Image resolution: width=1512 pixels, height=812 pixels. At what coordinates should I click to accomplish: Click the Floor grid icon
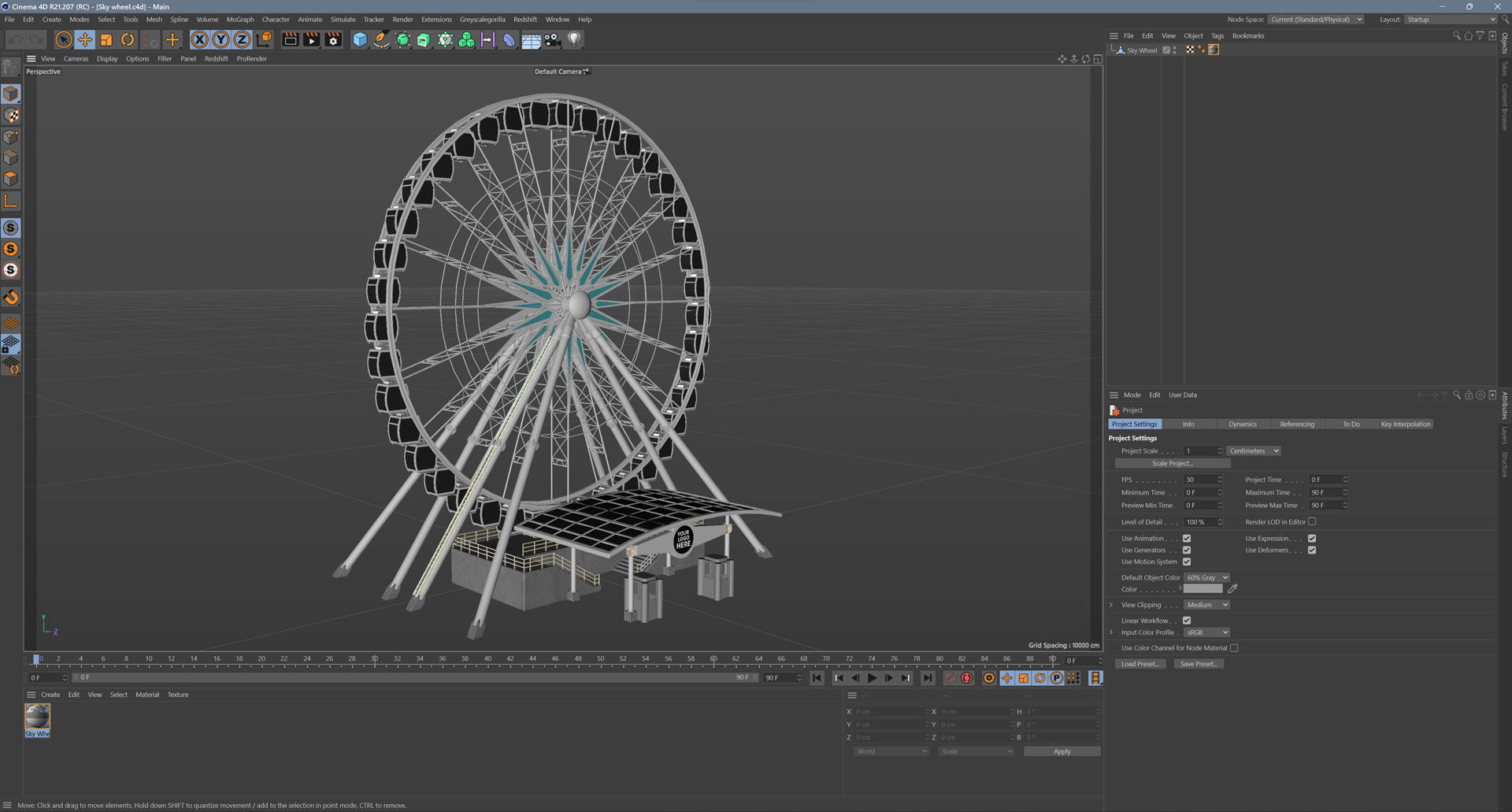point(531,39)
